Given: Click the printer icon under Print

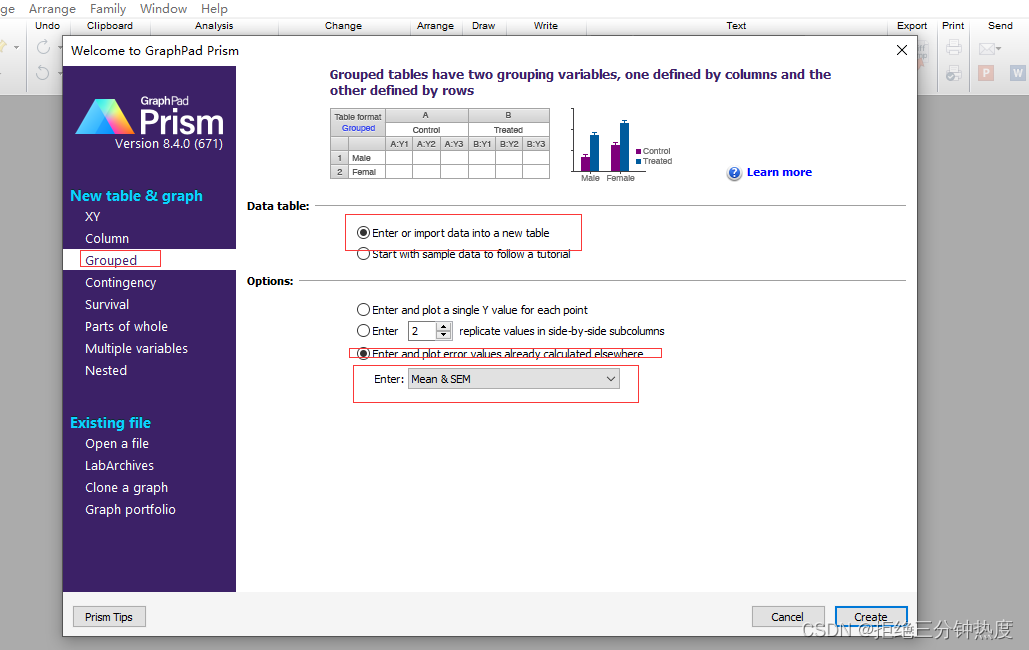Looking at the screenshot, I should click(x=954, y=48).
